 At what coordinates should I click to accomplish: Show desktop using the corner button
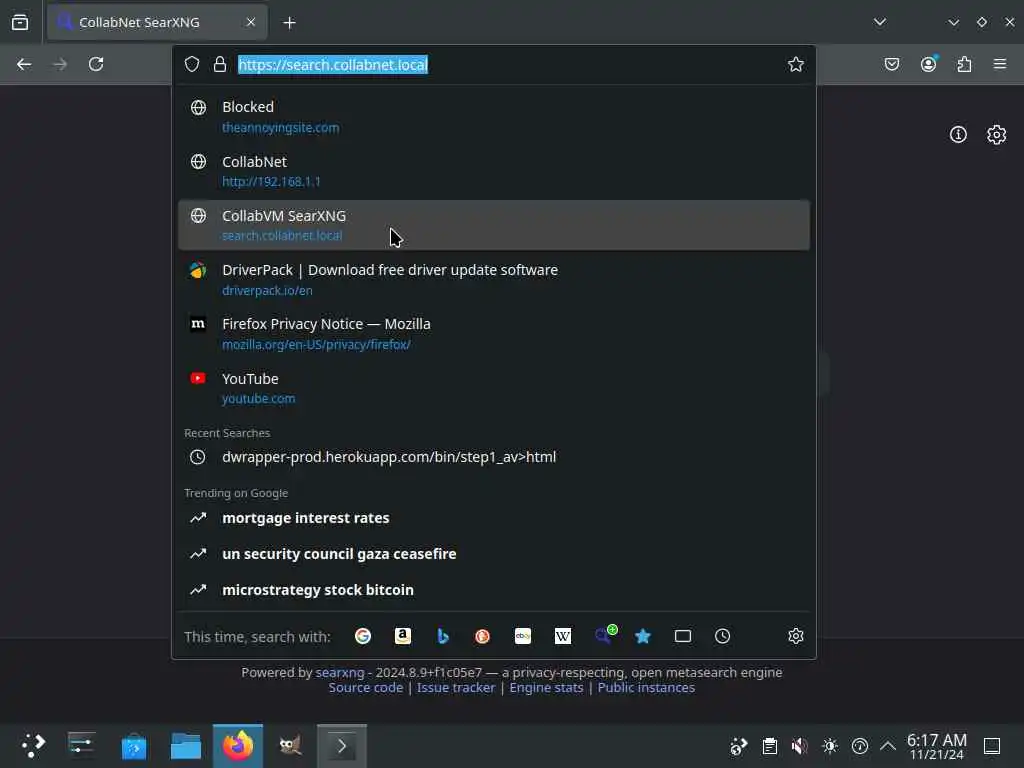992,746
